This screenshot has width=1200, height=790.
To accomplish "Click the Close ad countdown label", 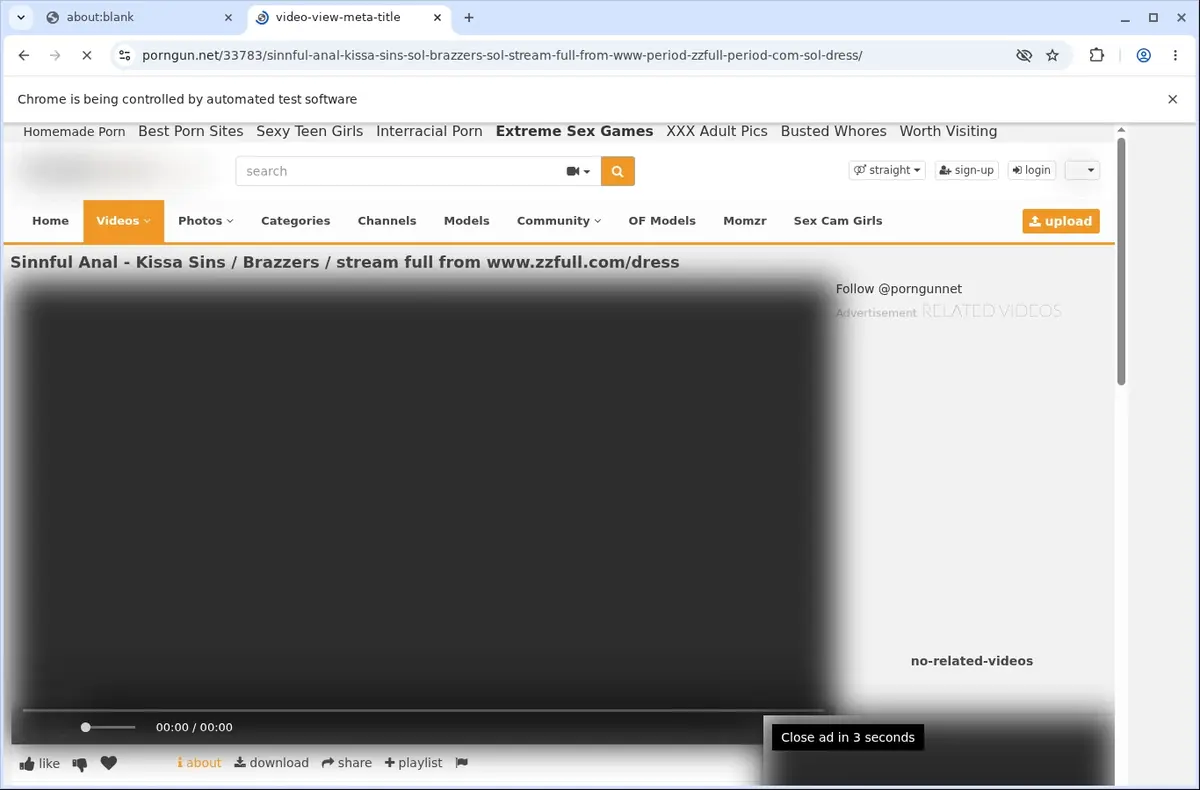I will (848, 737).
